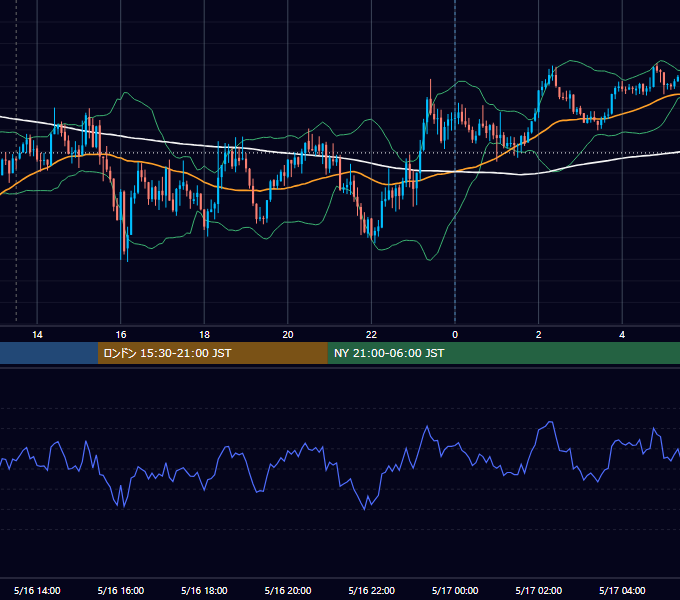Click the 5/16 14:00 date label
The width and height of the screenshot is (680, 600).
[x=37, y=590]
